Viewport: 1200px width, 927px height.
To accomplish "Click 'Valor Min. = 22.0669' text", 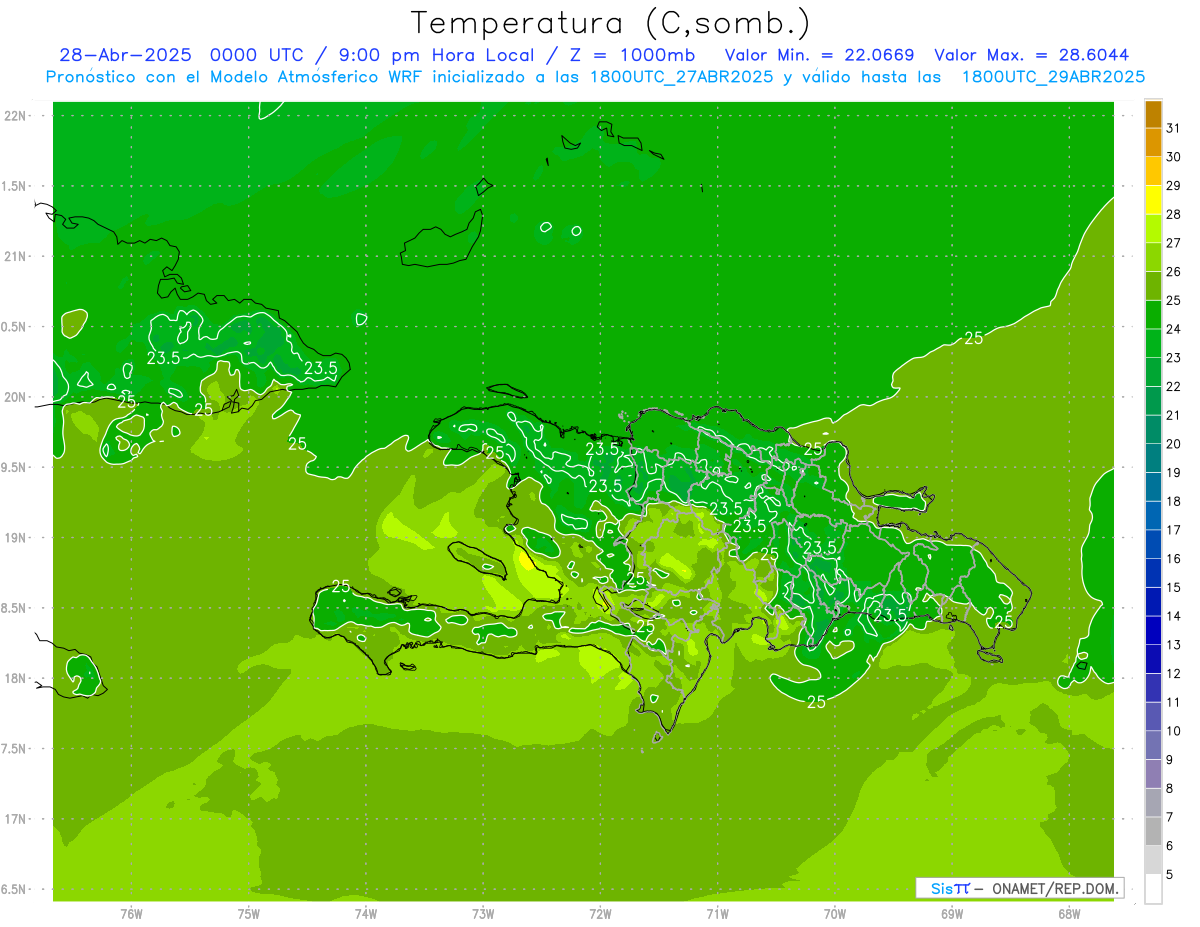I will pos(819,55).
